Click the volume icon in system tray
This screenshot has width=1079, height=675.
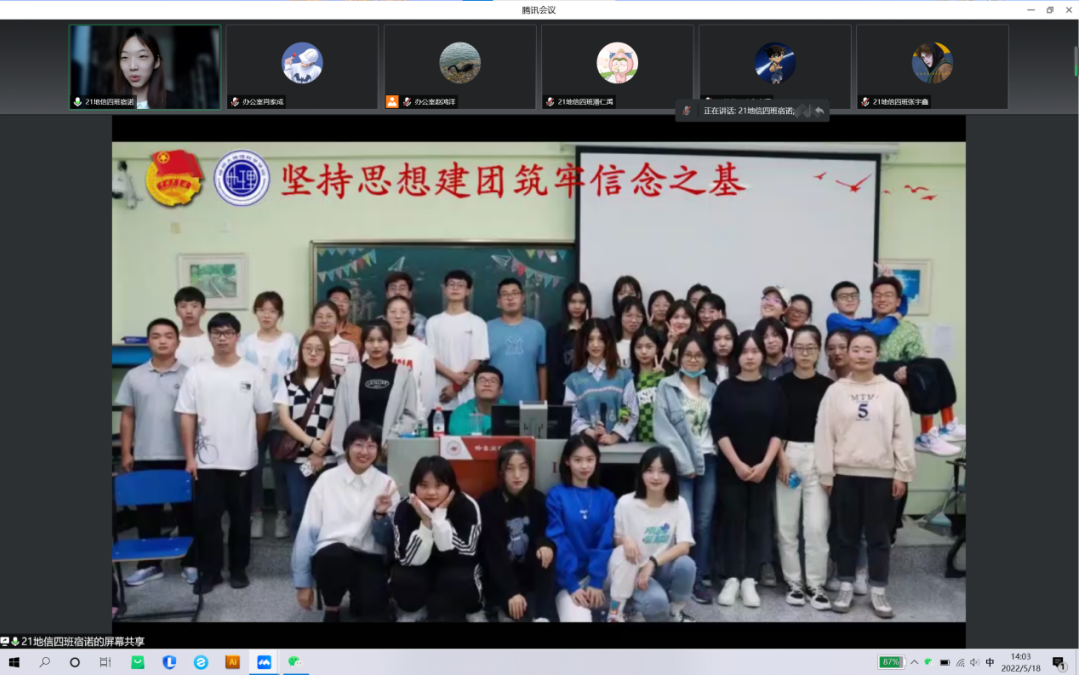tap(975, 662)
